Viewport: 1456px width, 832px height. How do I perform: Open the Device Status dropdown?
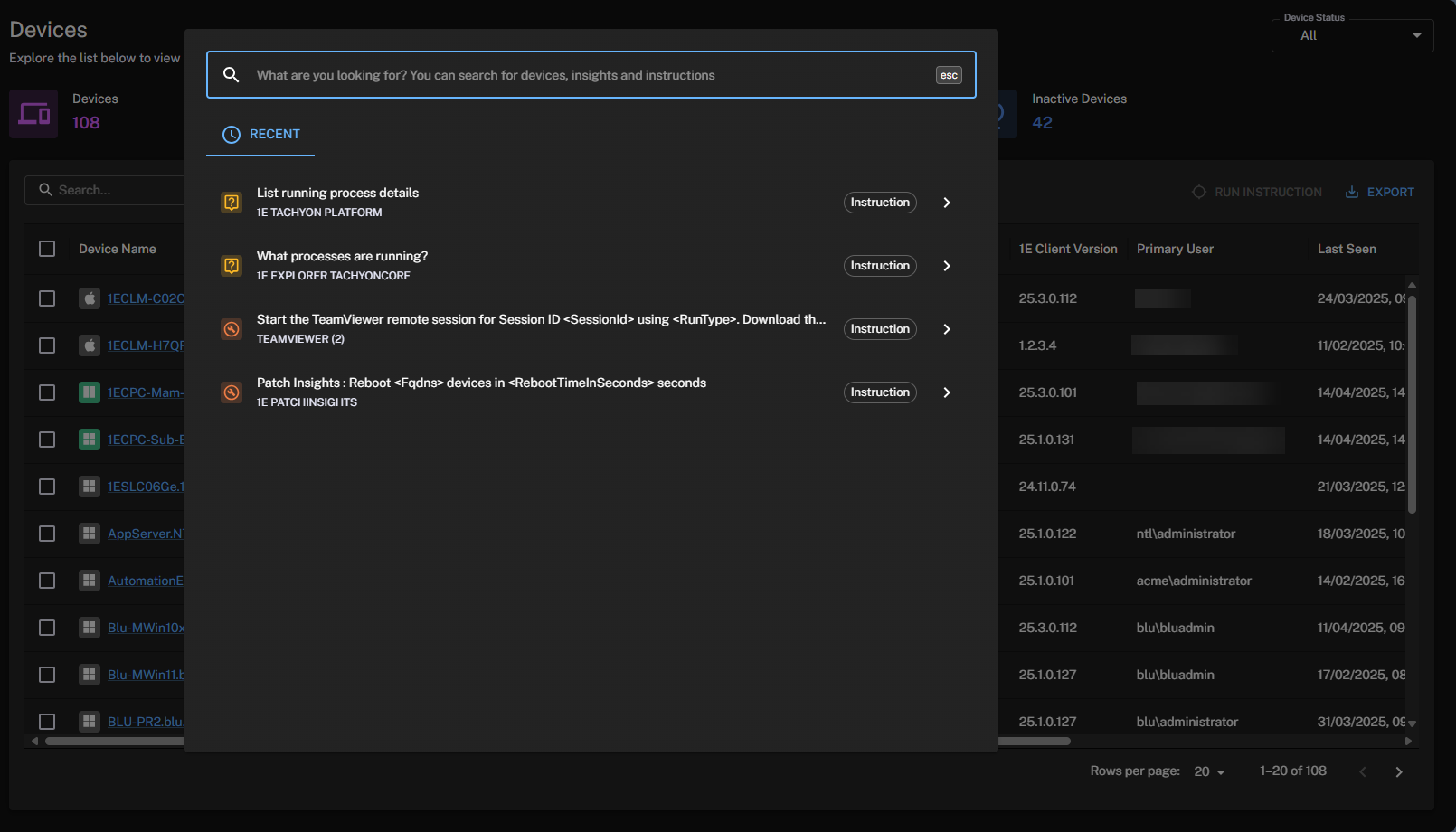tap(1352, 36)
